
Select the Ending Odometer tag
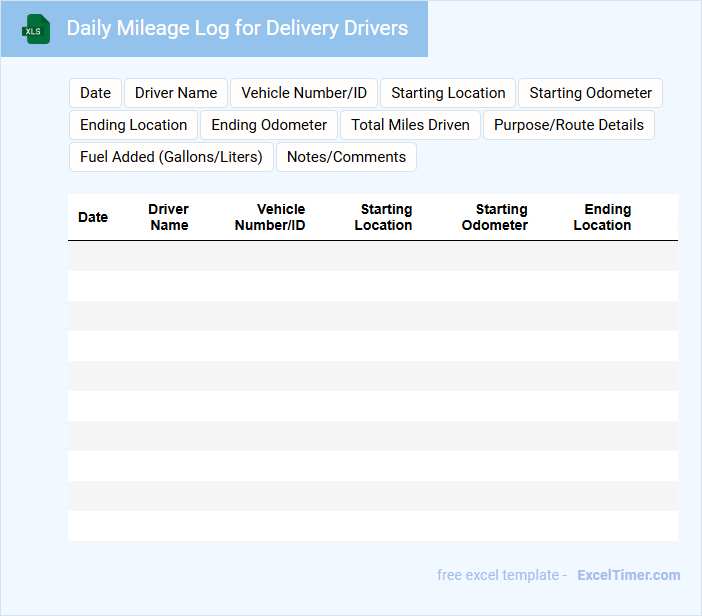pos(269,125)
